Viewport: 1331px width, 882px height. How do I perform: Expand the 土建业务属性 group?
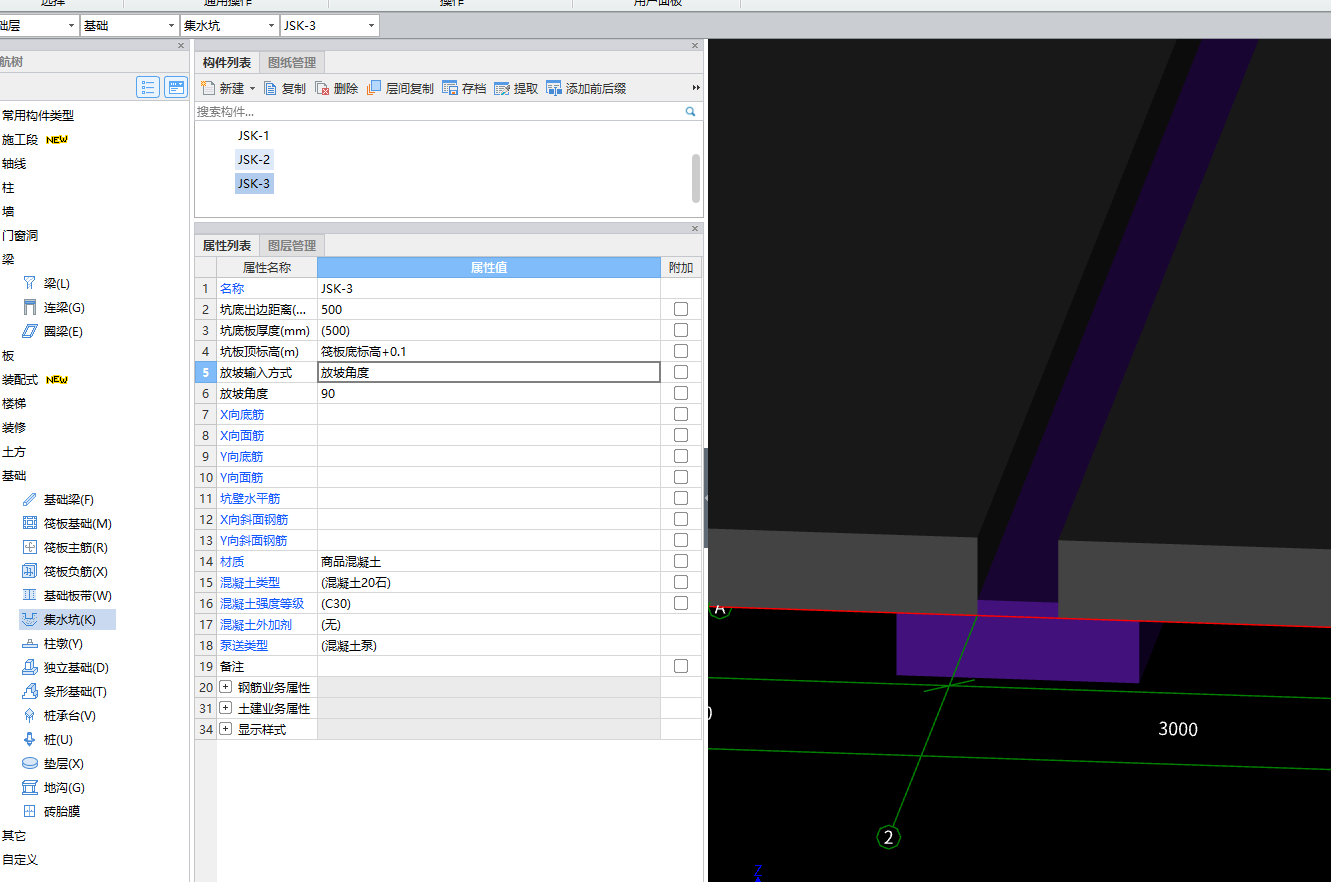(x=225, y=708)
